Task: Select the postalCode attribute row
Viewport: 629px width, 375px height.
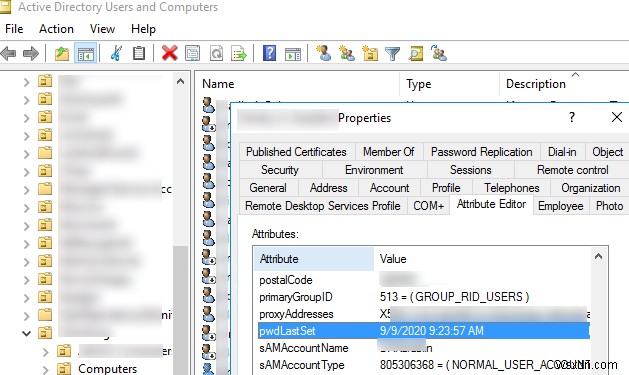Action: pyautogui.click(x=424, y=280)
